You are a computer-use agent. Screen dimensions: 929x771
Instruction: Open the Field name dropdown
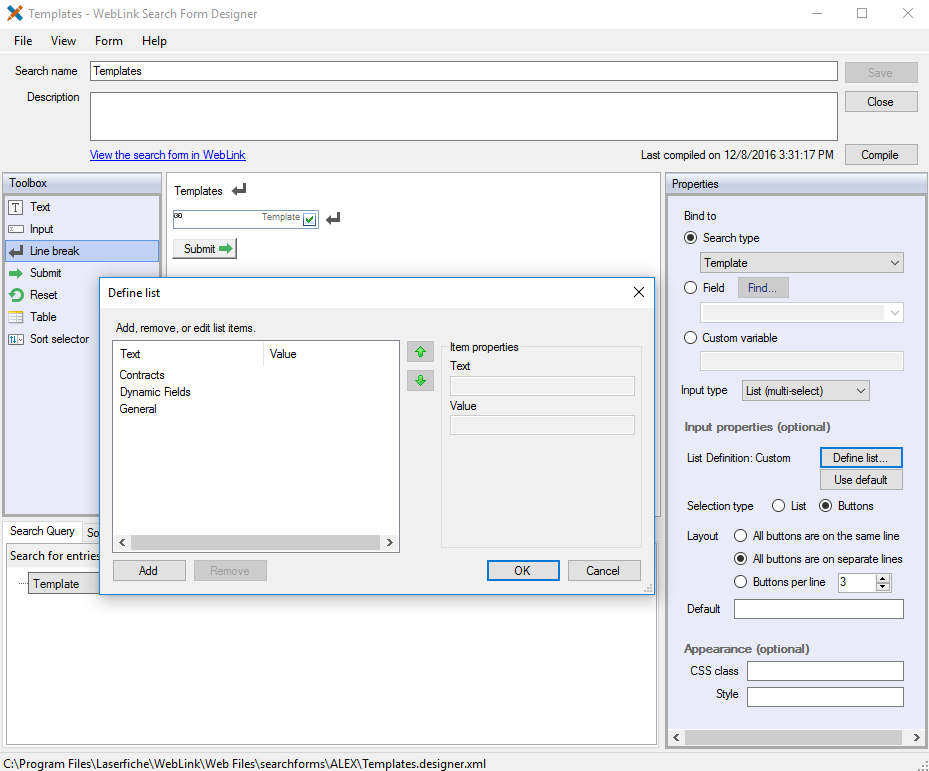click(x=802, y=312)
